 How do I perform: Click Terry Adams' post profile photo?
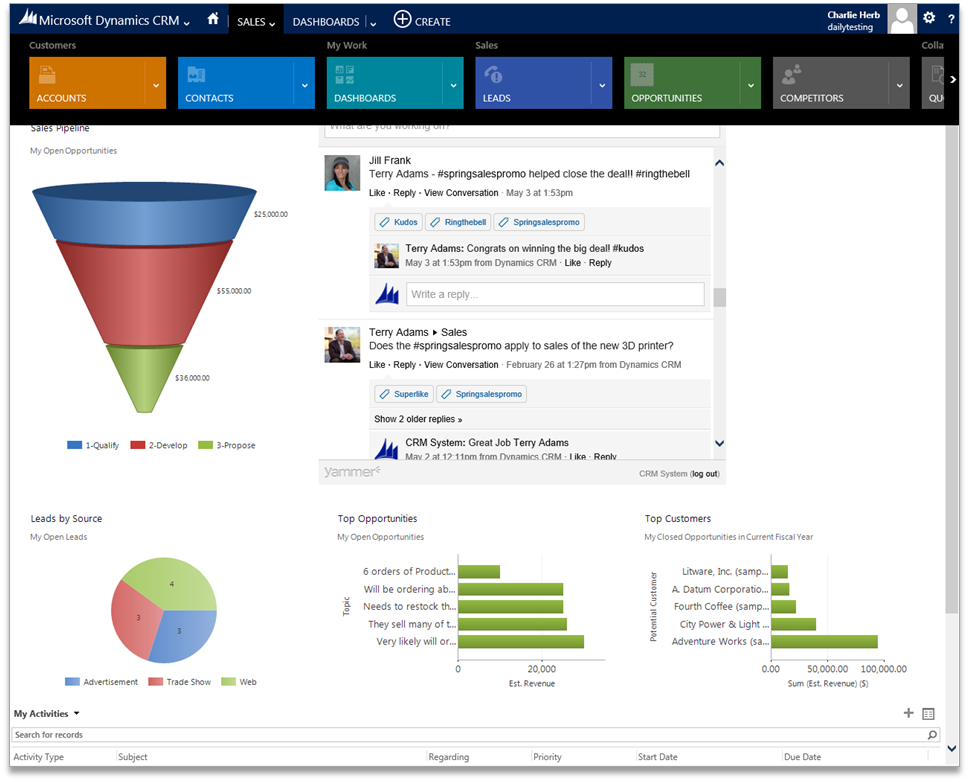pos(342,345)
